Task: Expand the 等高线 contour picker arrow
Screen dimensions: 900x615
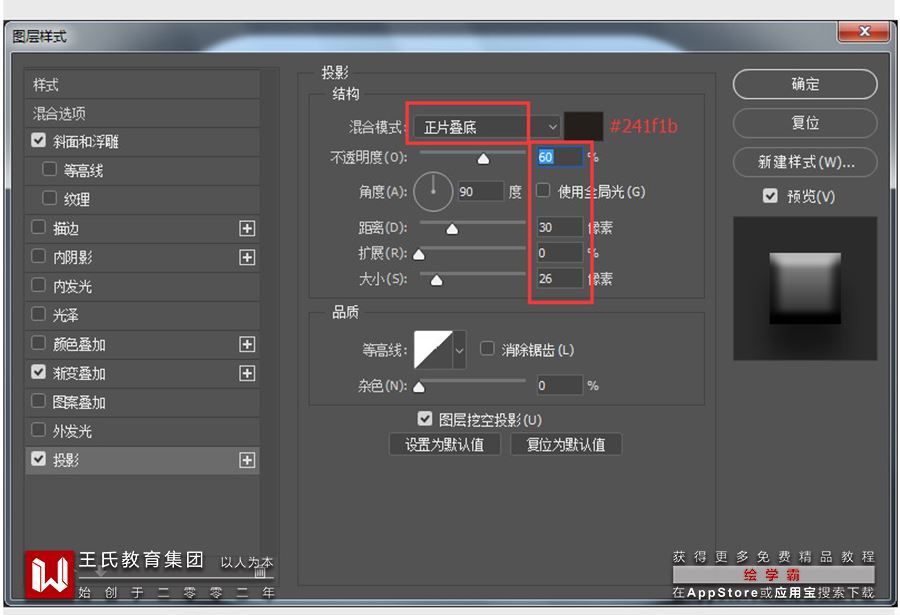Action: [x=459, y=350]
